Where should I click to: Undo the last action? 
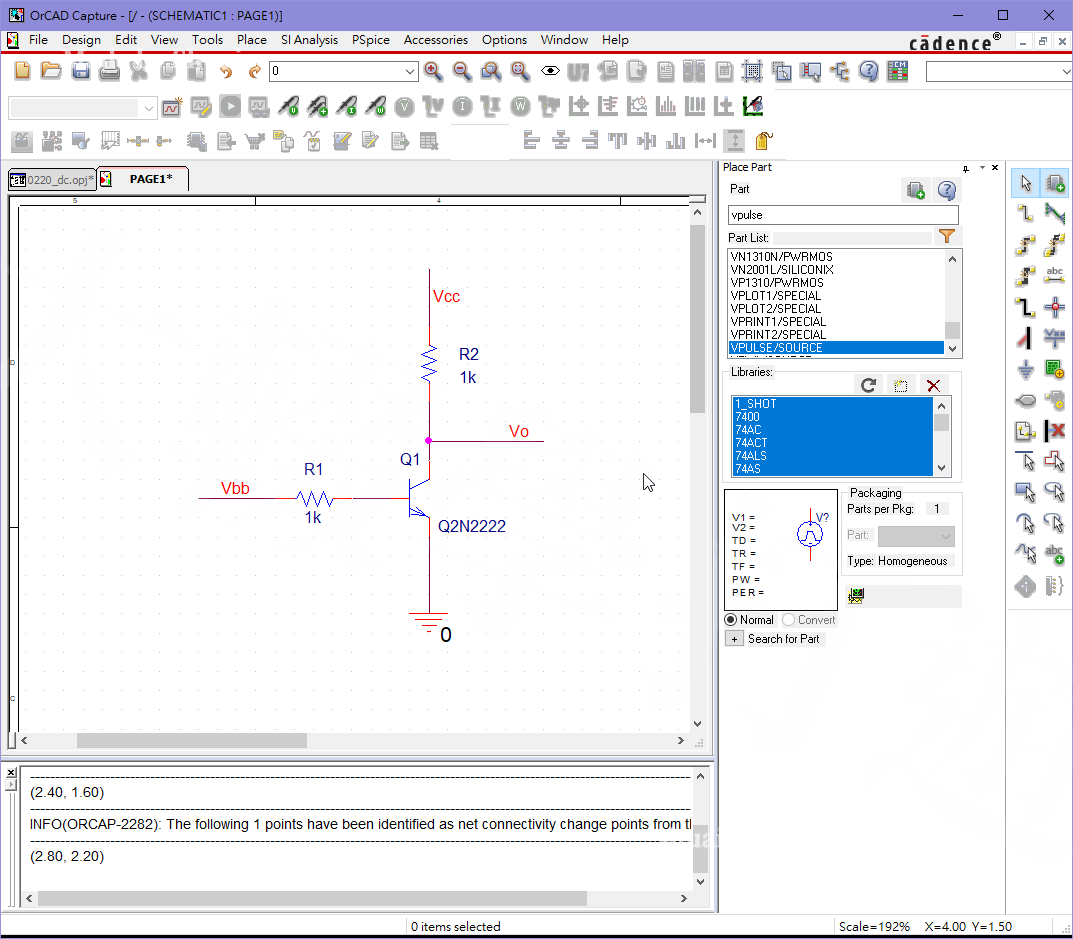pyautogui.click(x=226, y=70)
